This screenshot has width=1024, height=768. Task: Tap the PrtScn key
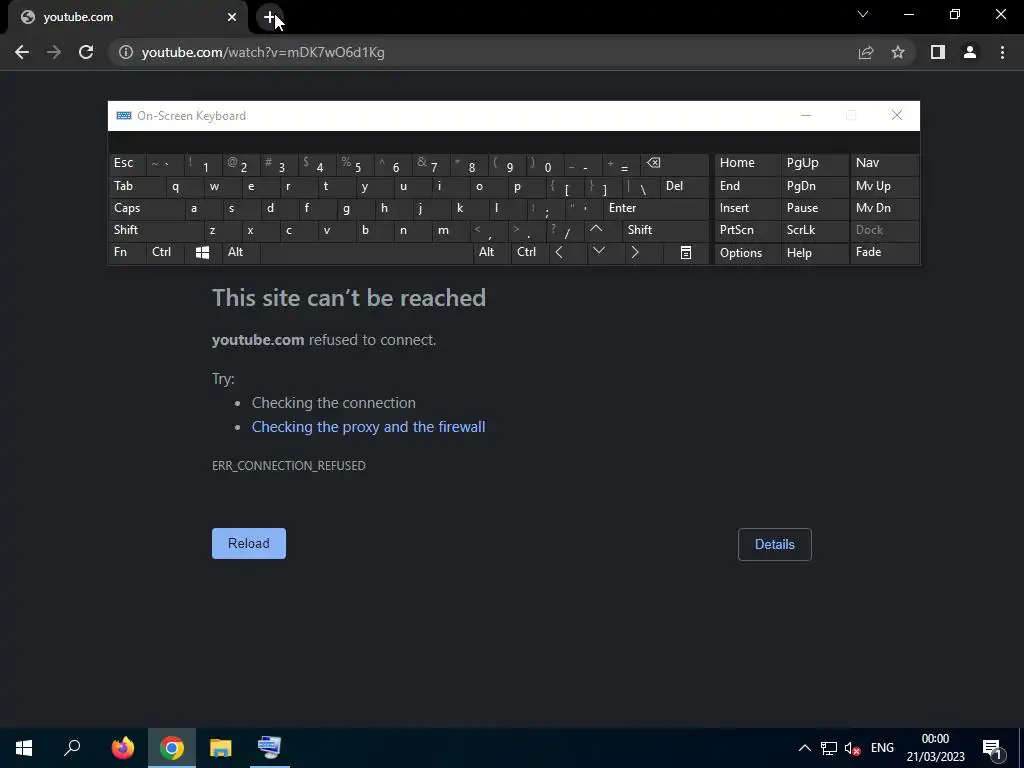point(747,230)
